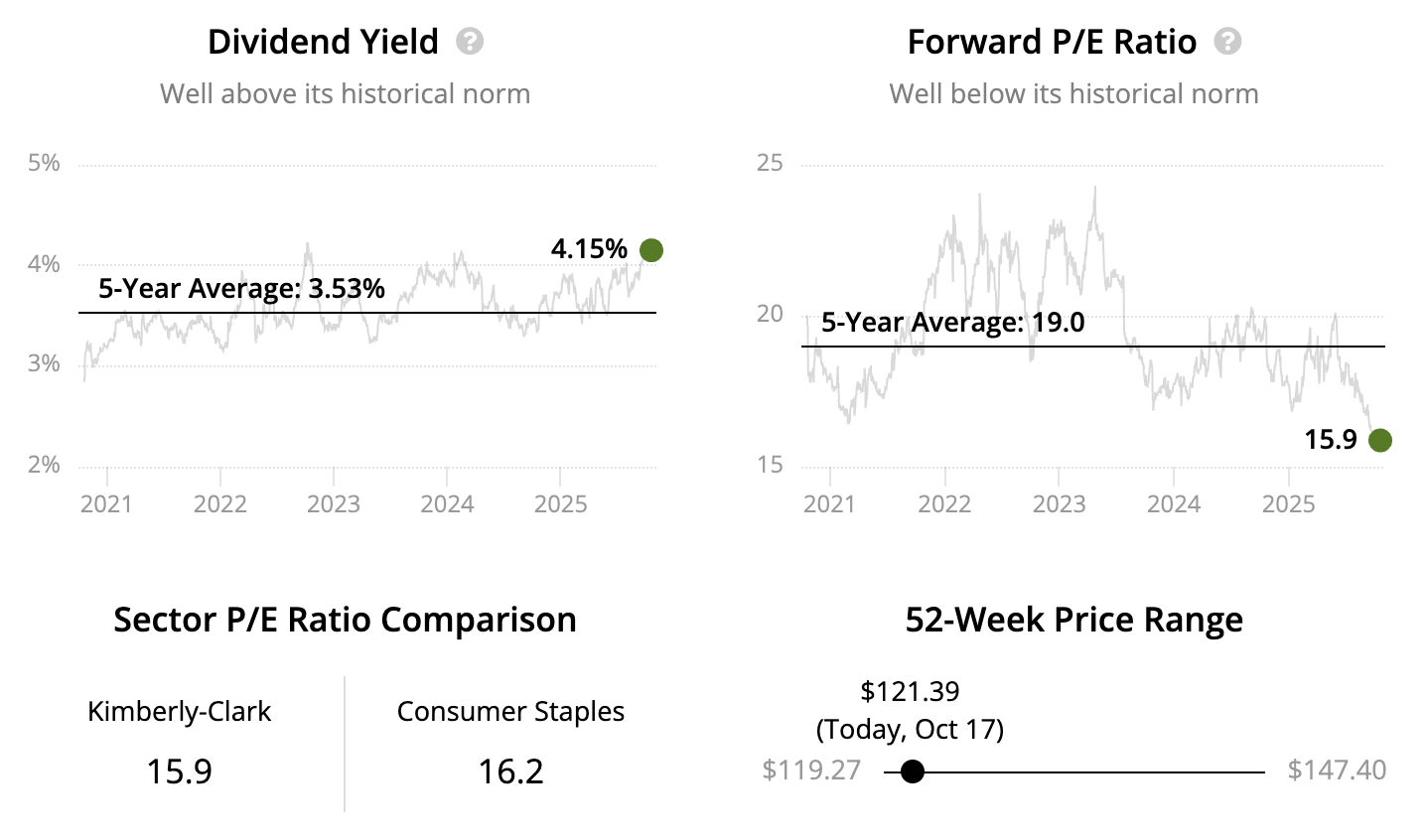
Task: Click the Consumer Staples sector label
Action: click(510, 712)
